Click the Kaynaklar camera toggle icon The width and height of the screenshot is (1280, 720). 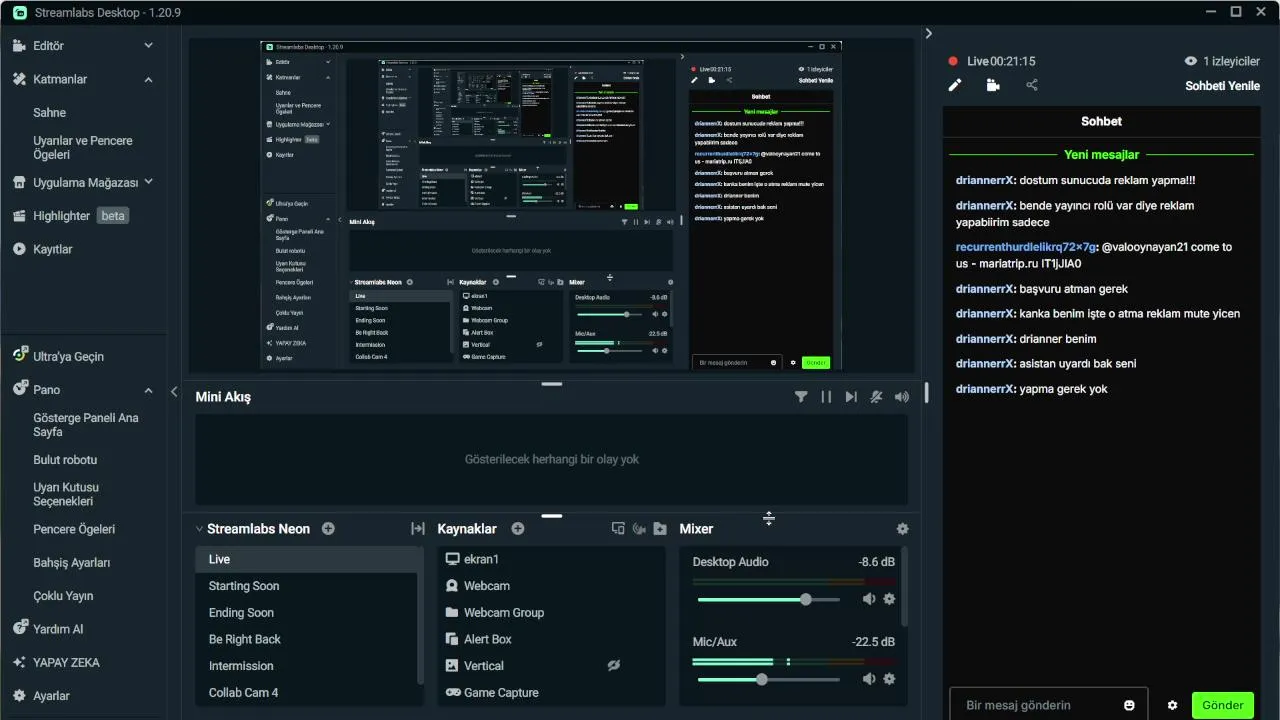pyautogui.click(x=639, y=529)
